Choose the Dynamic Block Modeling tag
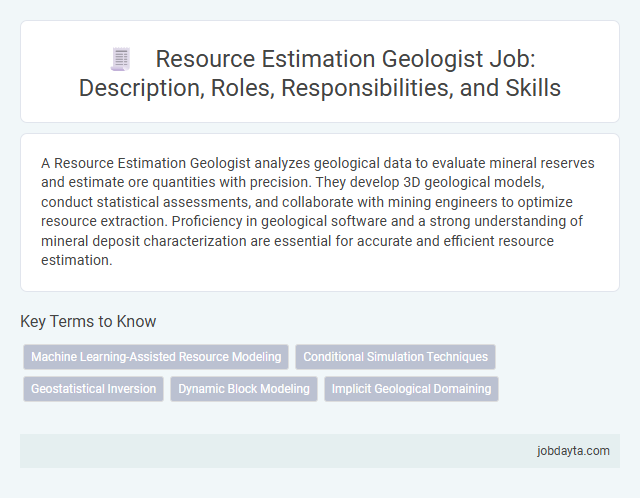 244,389
